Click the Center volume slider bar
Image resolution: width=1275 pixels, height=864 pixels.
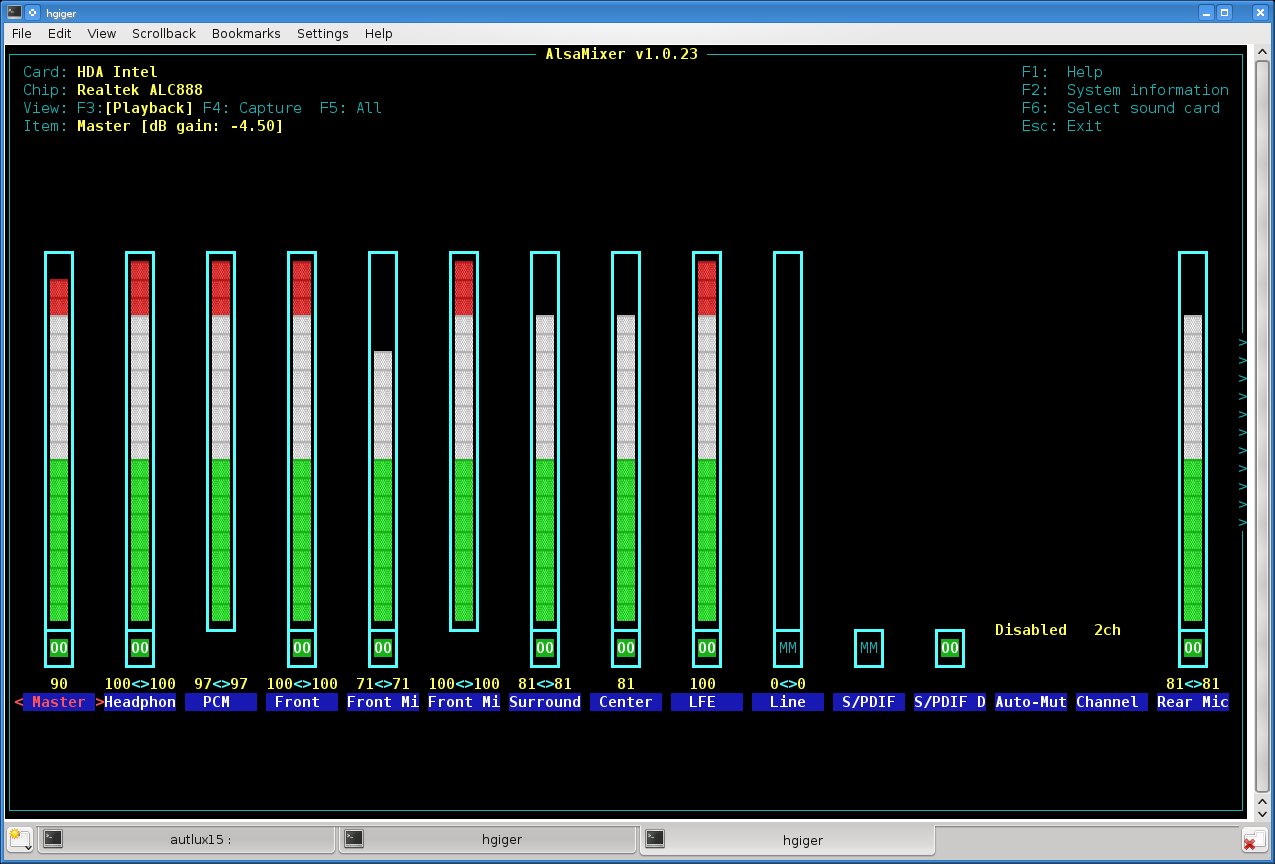[x=626, y=441]
